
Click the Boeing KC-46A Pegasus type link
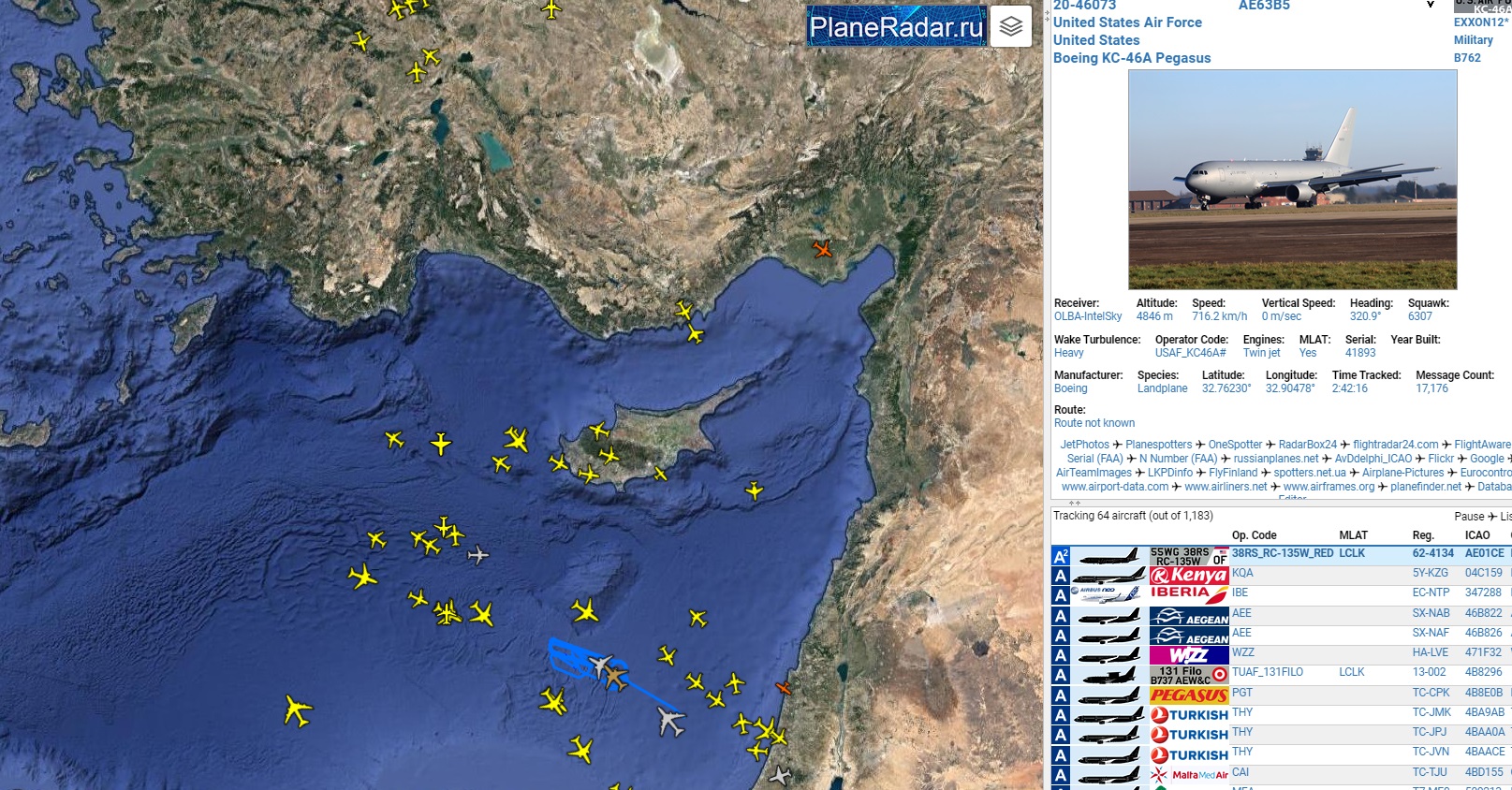click(1132, 58)
